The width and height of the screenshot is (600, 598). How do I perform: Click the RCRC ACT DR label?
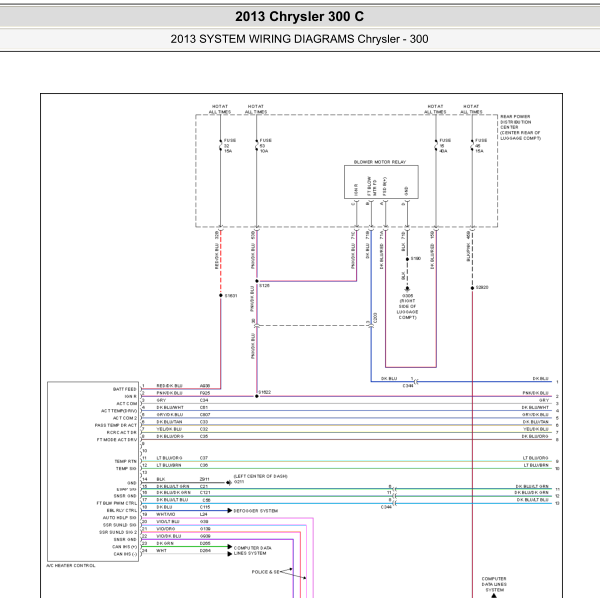pyautogui.click(x=121, y=433)
